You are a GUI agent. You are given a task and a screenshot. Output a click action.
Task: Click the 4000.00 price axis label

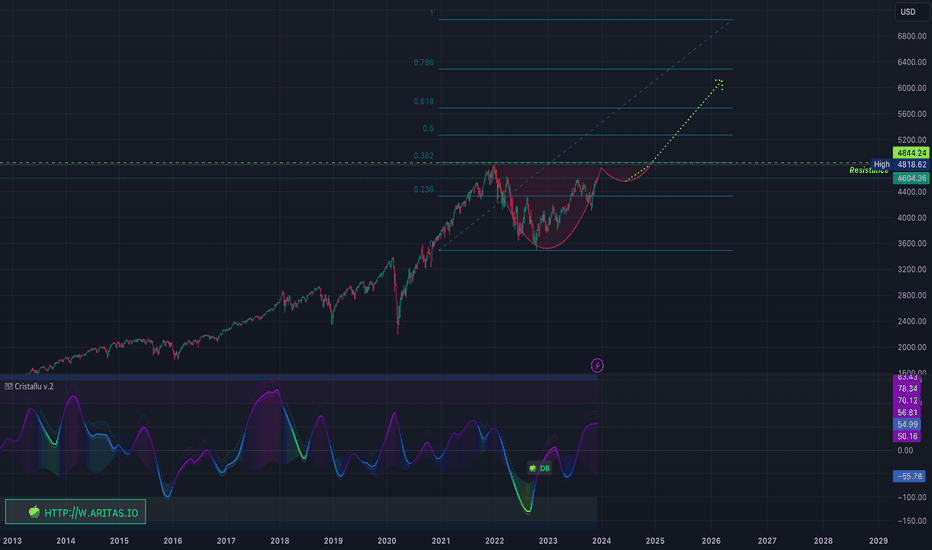pos(912,218)
